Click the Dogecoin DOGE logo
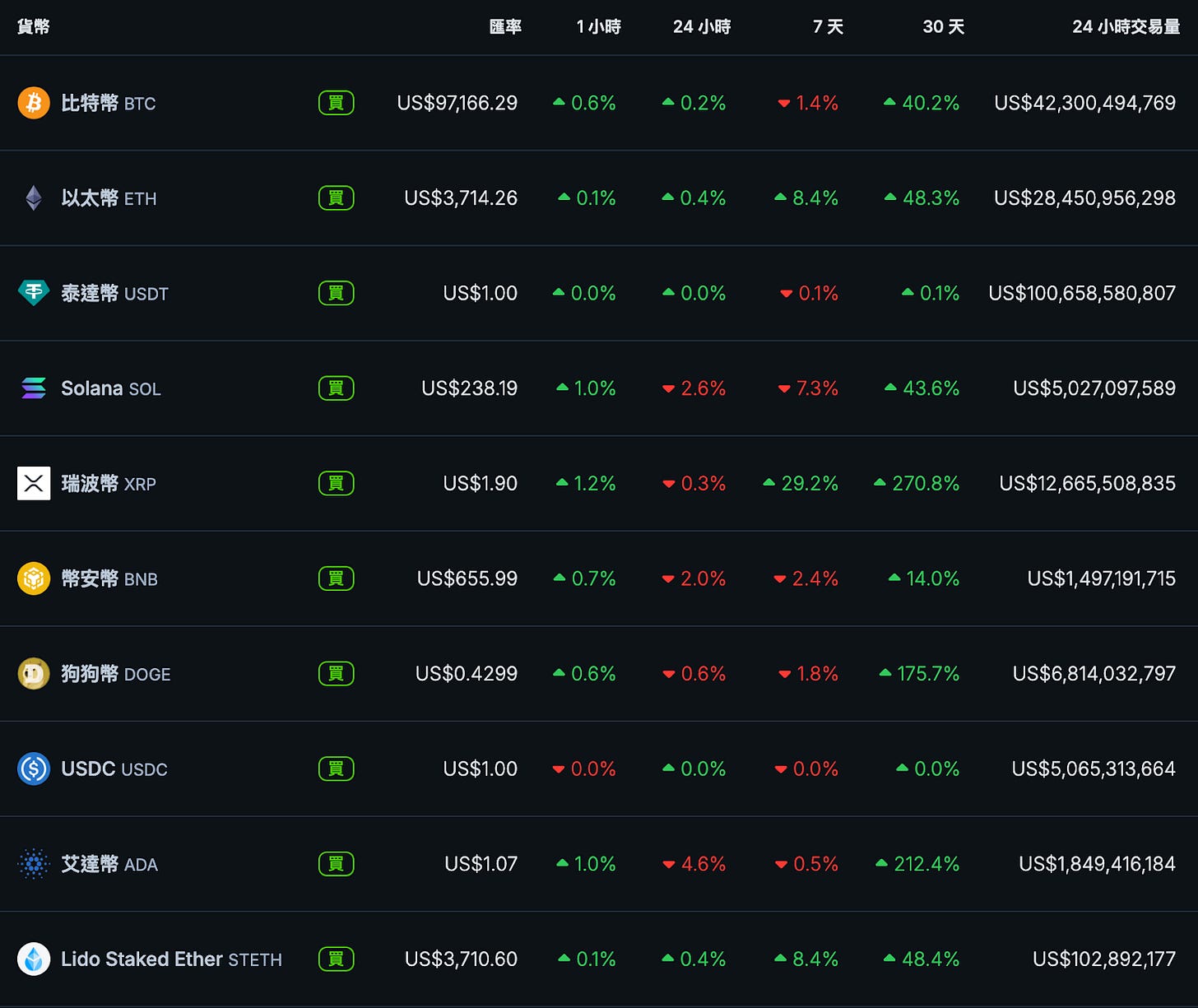The height and width of the screenshot is (1008, 1198). click(34, 674)
